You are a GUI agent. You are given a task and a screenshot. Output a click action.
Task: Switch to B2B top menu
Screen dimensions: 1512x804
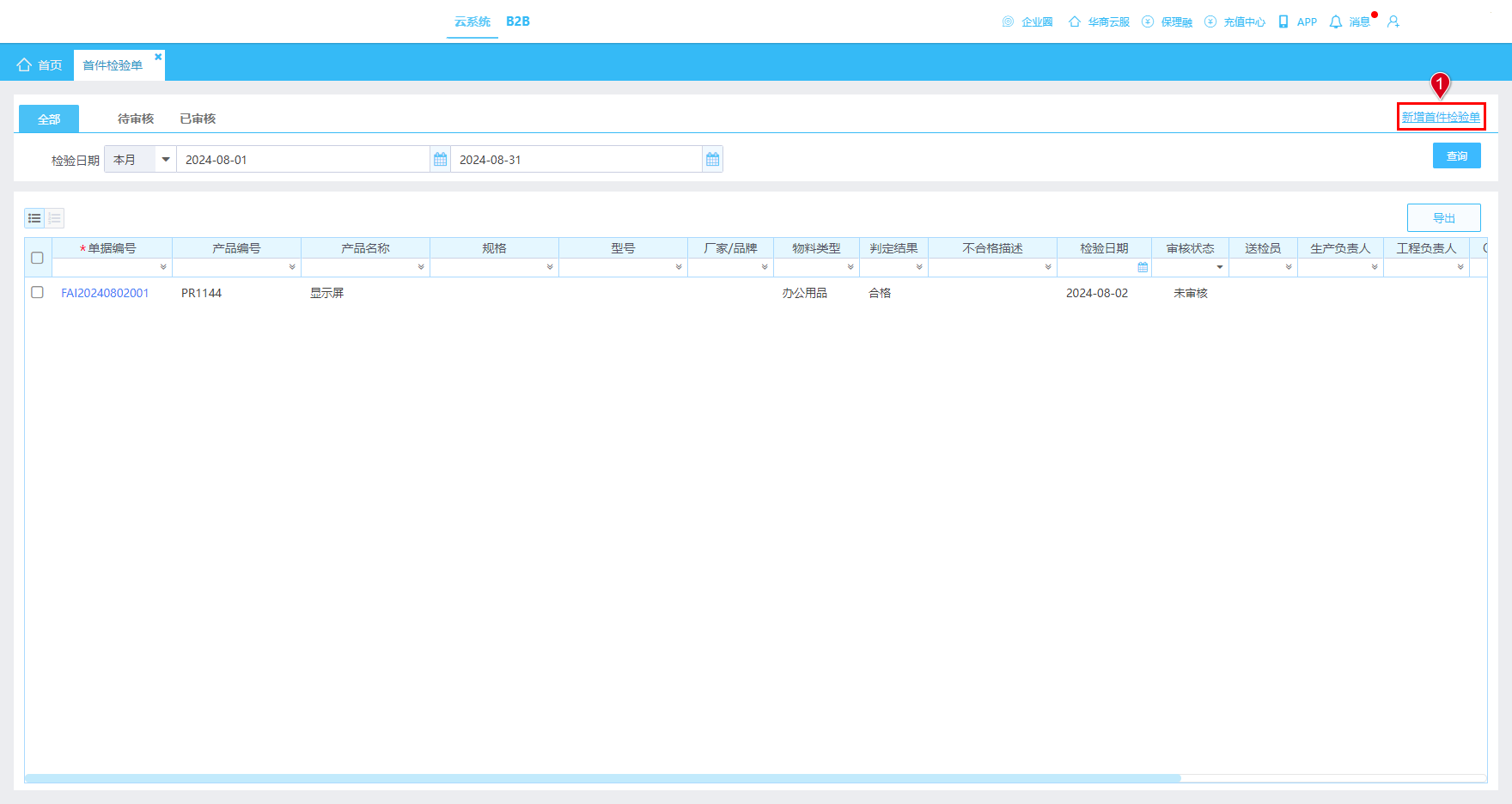tap(518, 21)
